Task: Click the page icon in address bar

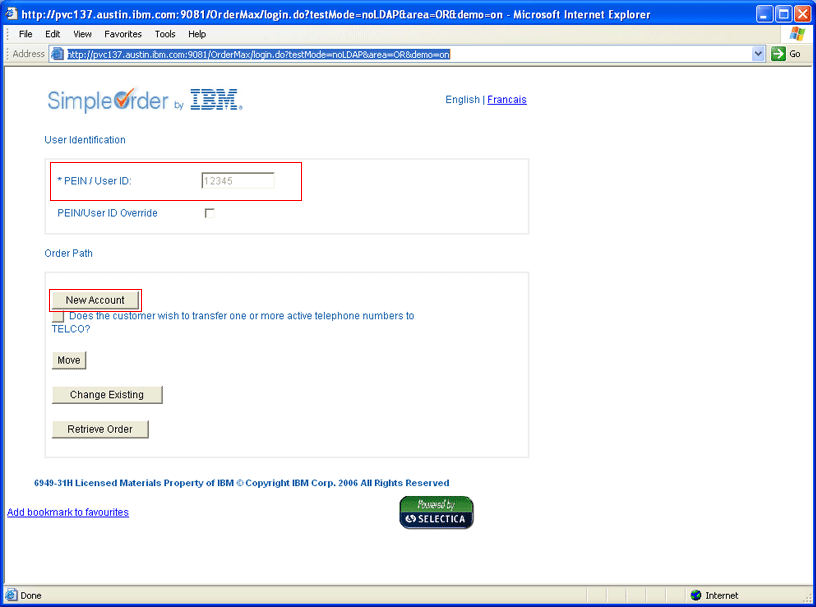Action: [x=58, y=54]
